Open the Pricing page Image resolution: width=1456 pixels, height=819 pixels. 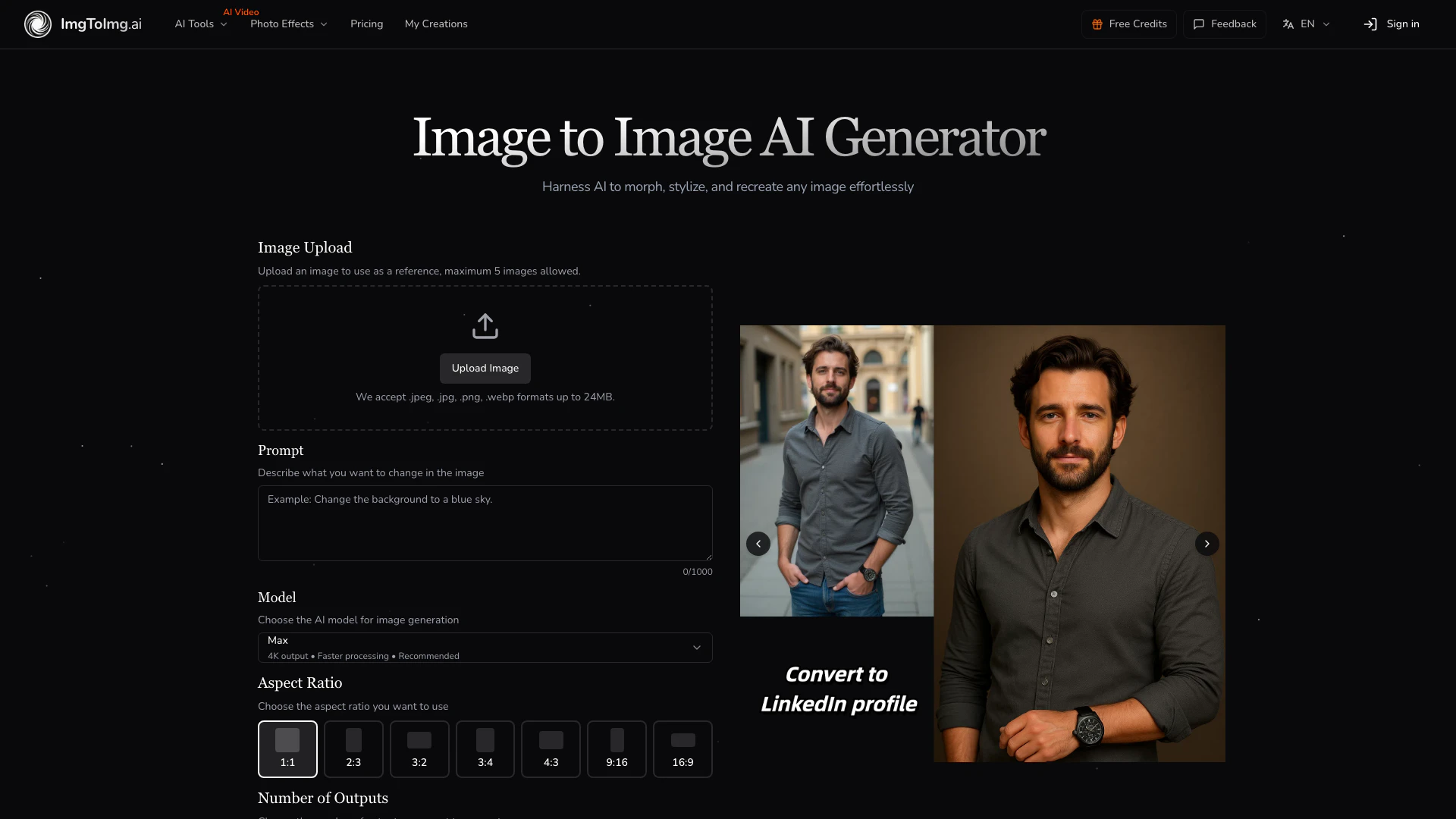366,24
